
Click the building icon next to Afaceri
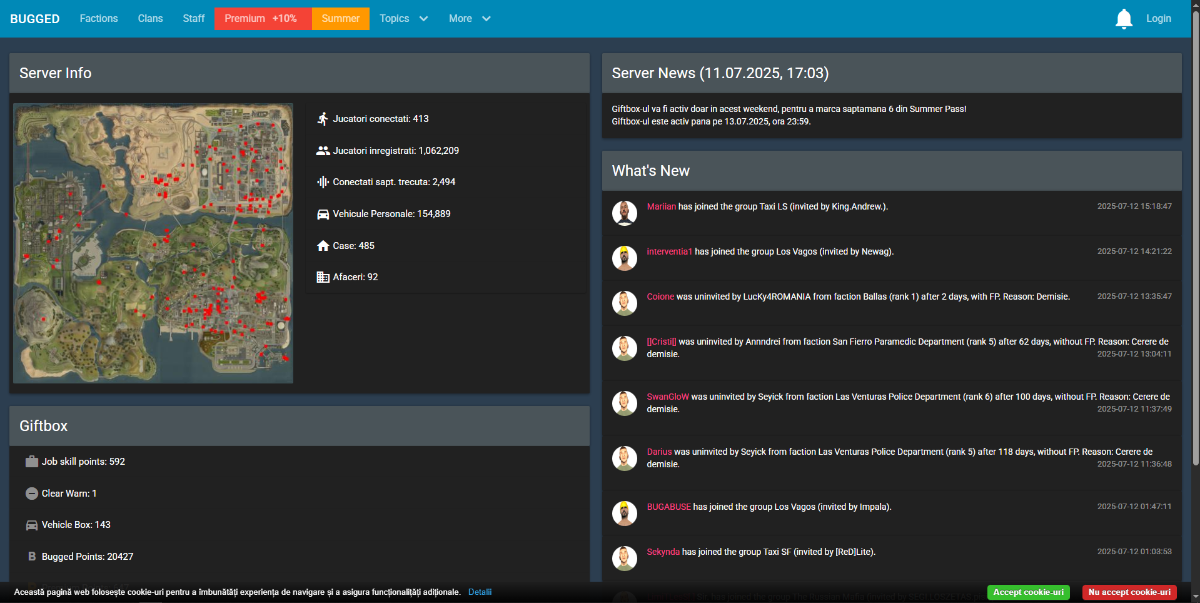322,277
